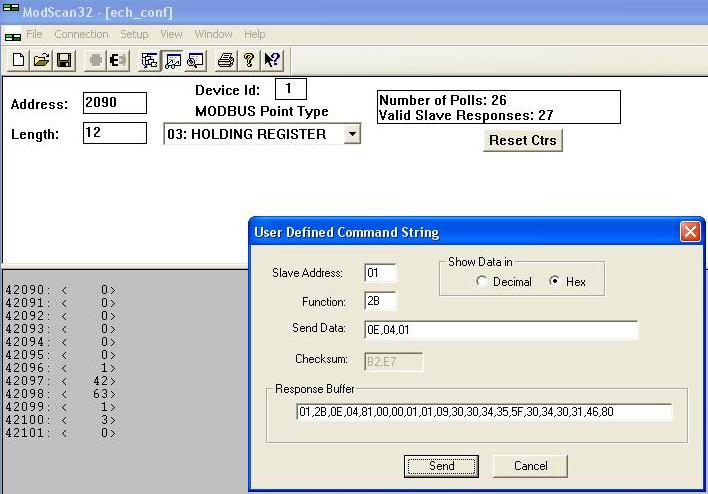Select the Hex radio button

(555, 282)
